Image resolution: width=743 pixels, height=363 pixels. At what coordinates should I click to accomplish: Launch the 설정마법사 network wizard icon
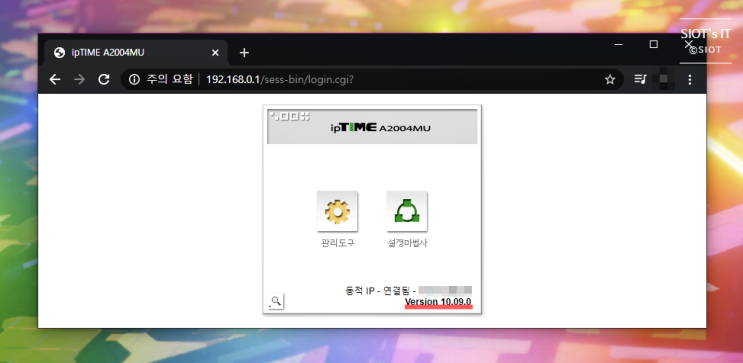point(407,211)
